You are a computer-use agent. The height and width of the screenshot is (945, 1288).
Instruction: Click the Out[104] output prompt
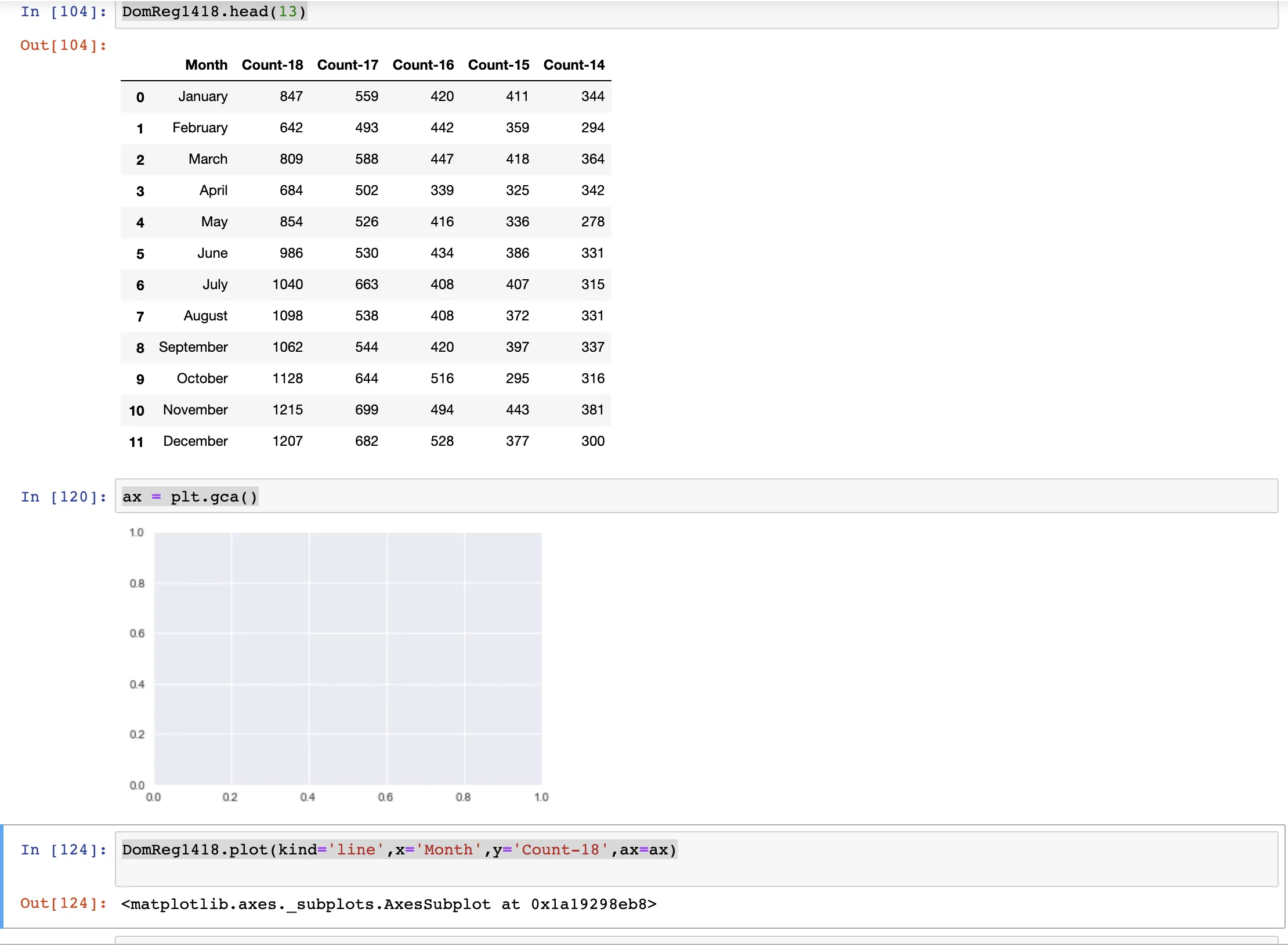pos(64,45)
